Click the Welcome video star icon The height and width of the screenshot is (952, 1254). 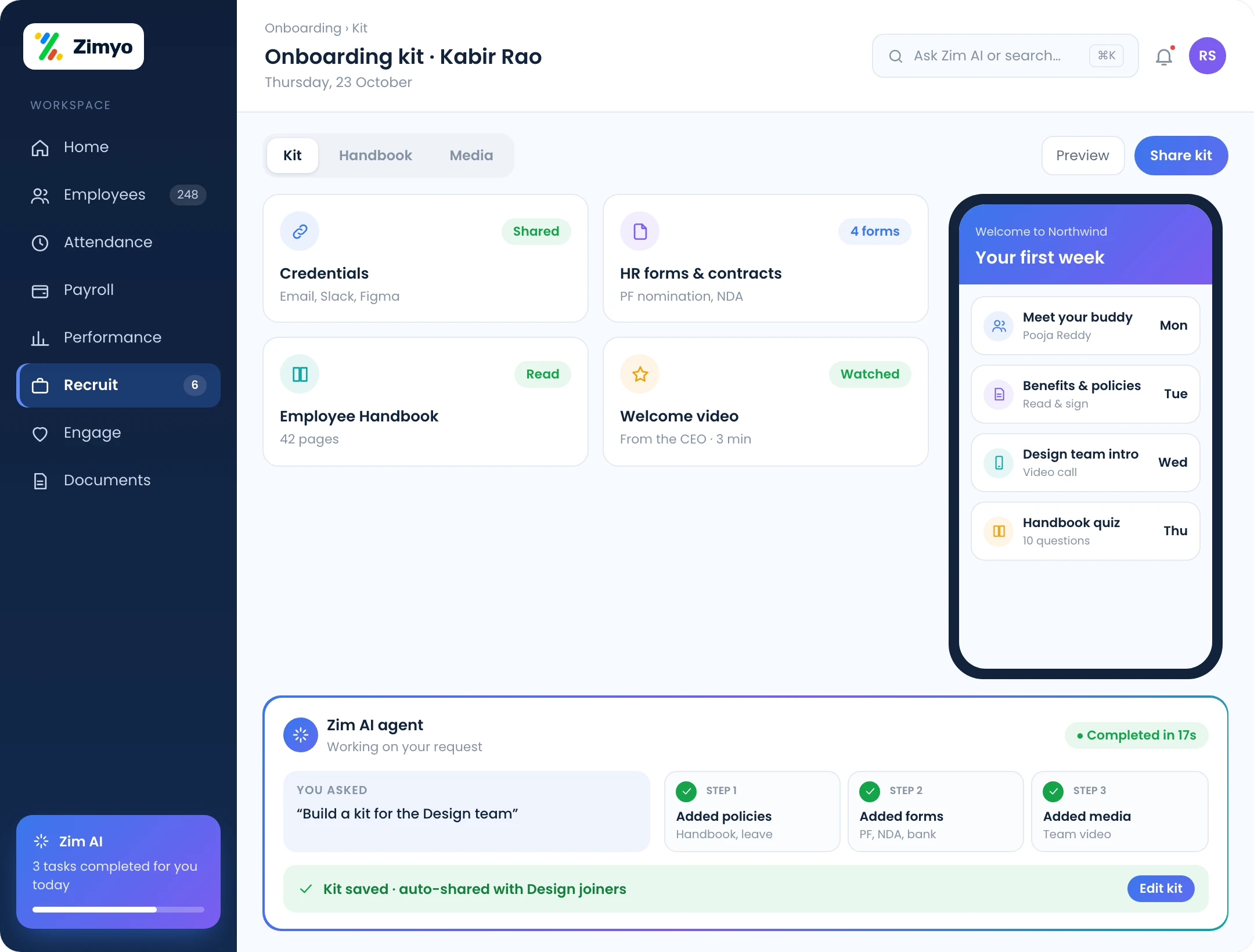(640, 374)
